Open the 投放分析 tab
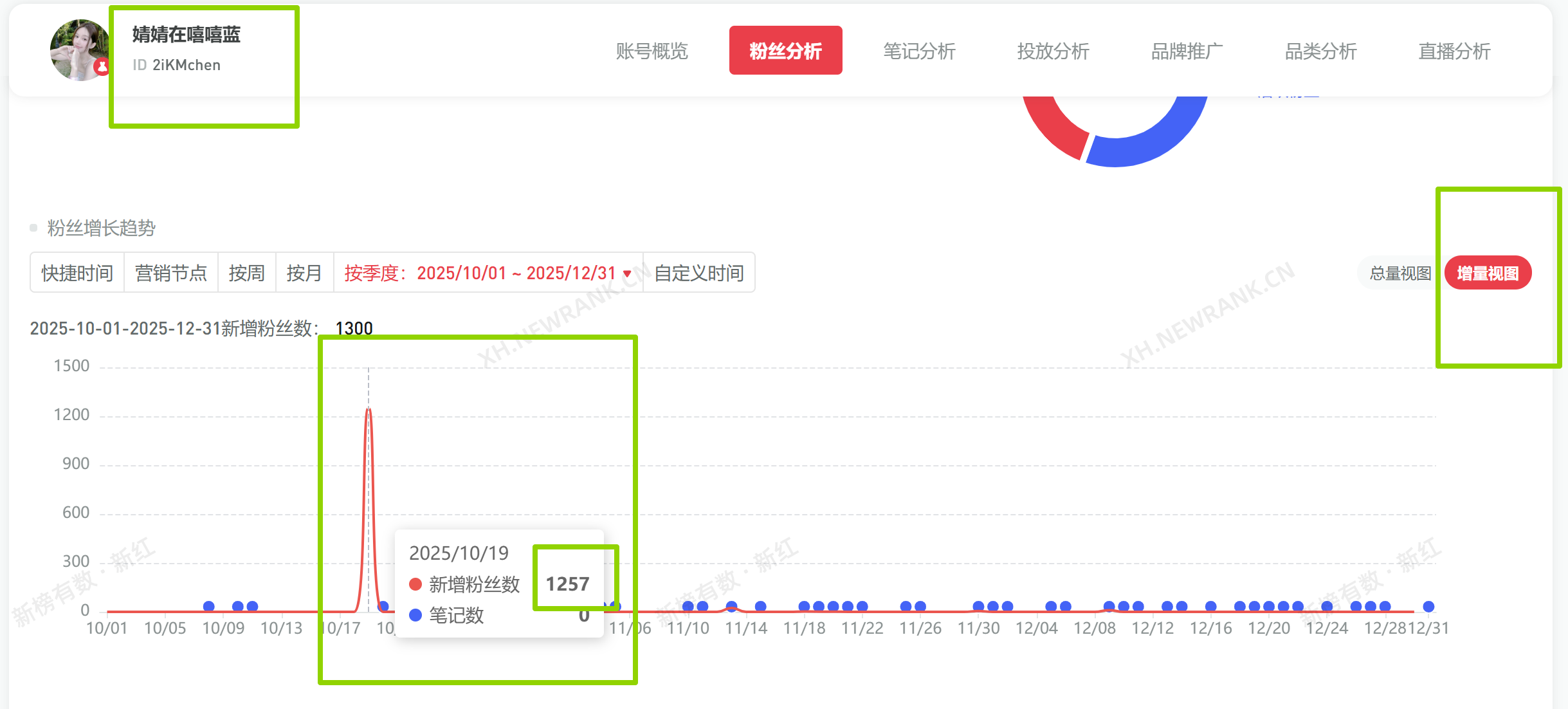Image resolution: width=1568 pixels, height=709 pixels. tap(1053, 51)
